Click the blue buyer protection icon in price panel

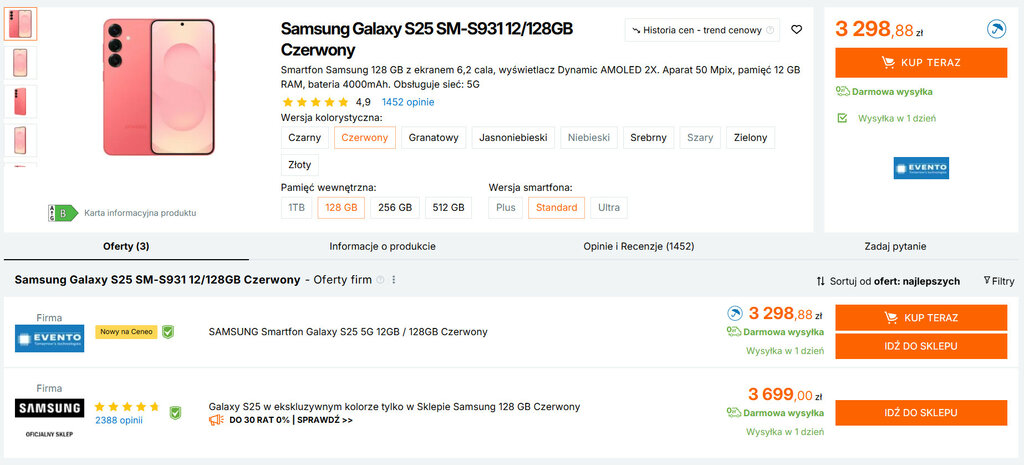(996, 29)
